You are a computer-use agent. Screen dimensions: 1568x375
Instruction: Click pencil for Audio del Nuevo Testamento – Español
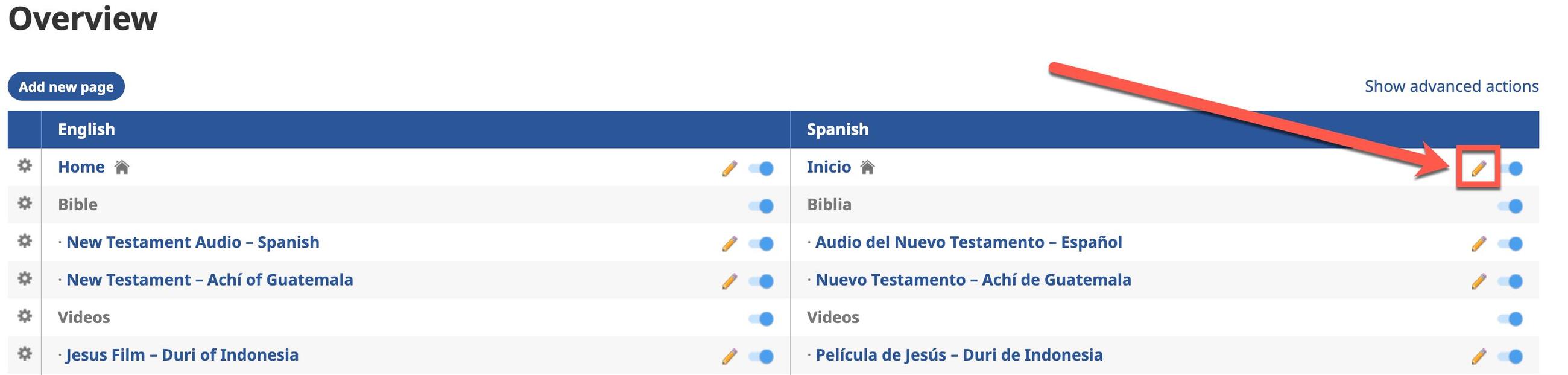coord(1479,243)
